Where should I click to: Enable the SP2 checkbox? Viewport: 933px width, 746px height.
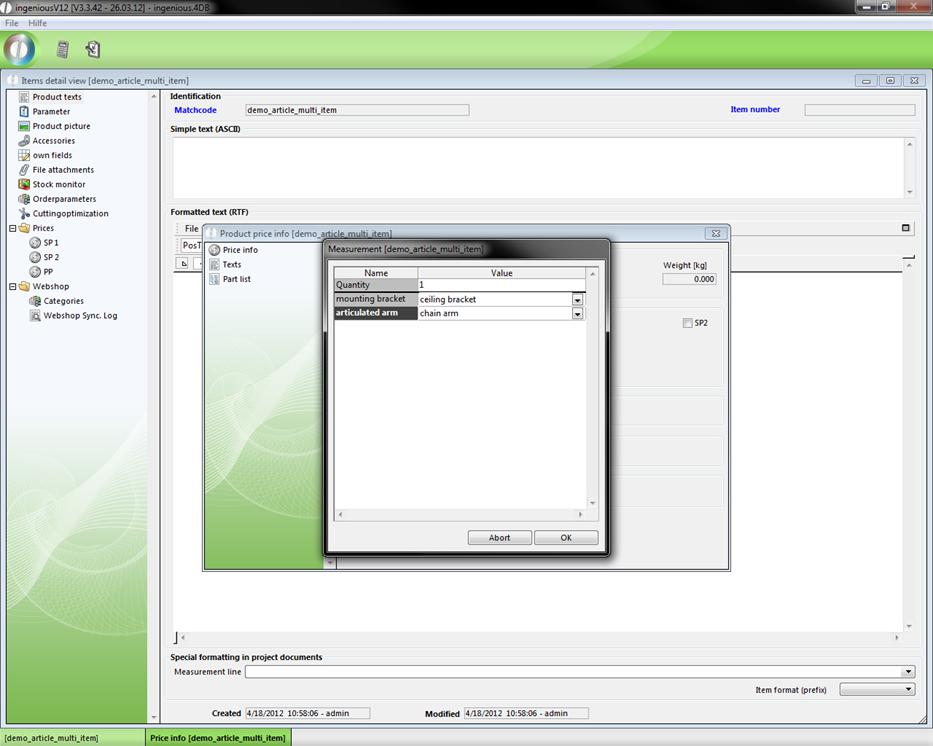pyautogui.click(x=687, y=323)
